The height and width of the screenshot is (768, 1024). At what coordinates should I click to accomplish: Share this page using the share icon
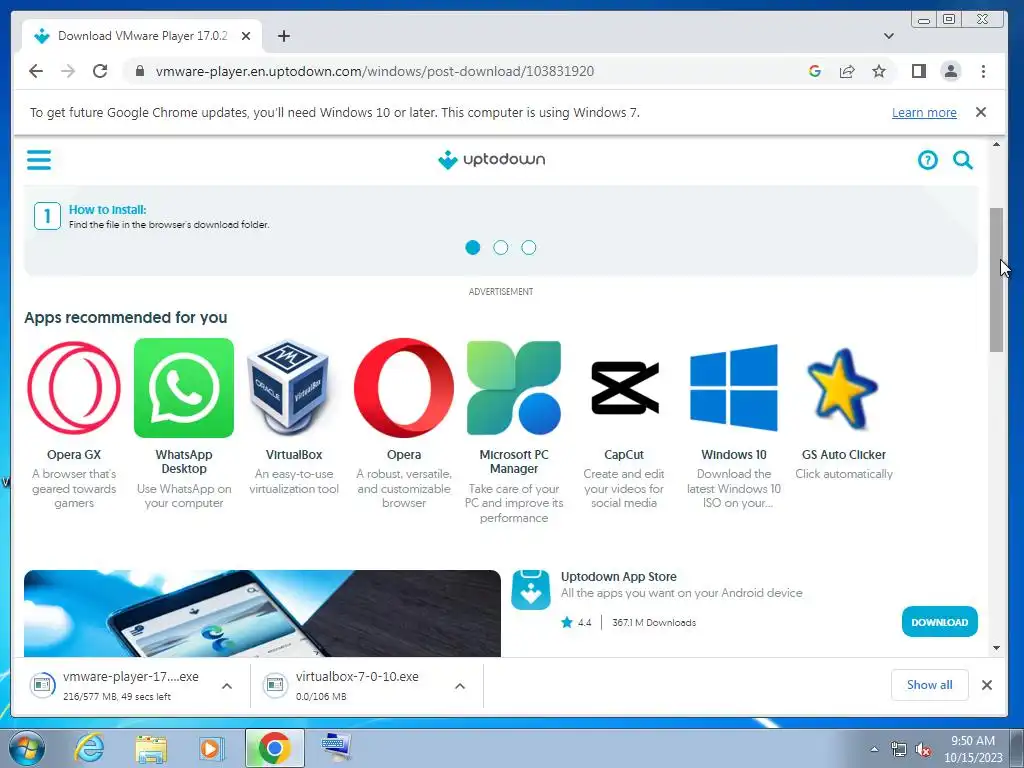[847, 71]
